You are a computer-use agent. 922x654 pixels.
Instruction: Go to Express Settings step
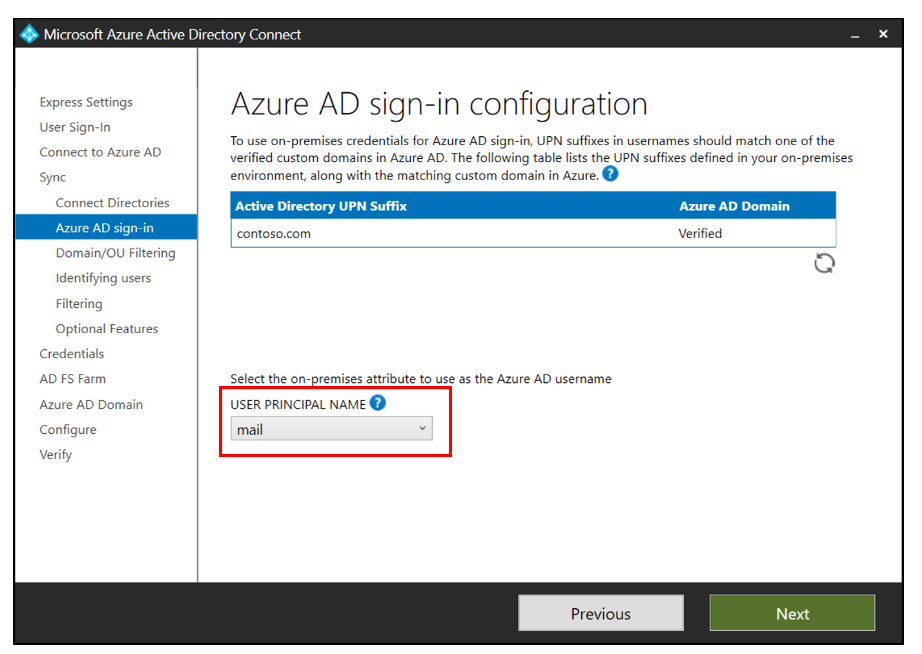click(x=86, y=102)
